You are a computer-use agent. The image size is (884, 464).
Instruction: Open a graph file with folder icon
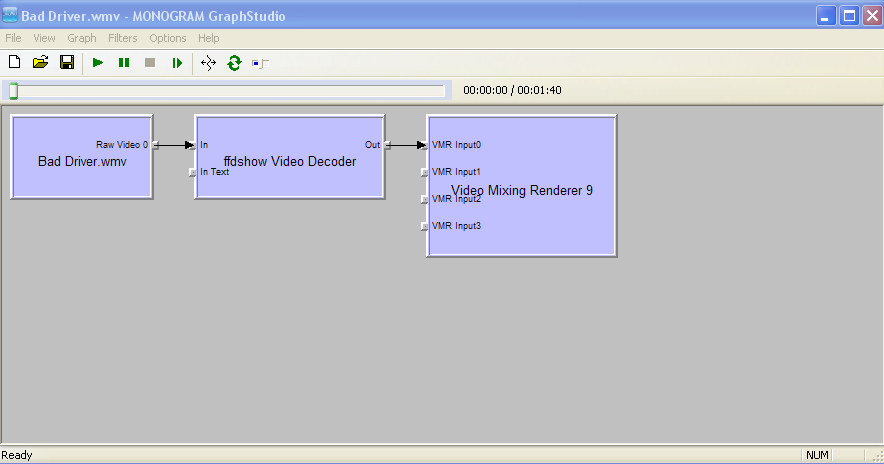pos(41,63)
